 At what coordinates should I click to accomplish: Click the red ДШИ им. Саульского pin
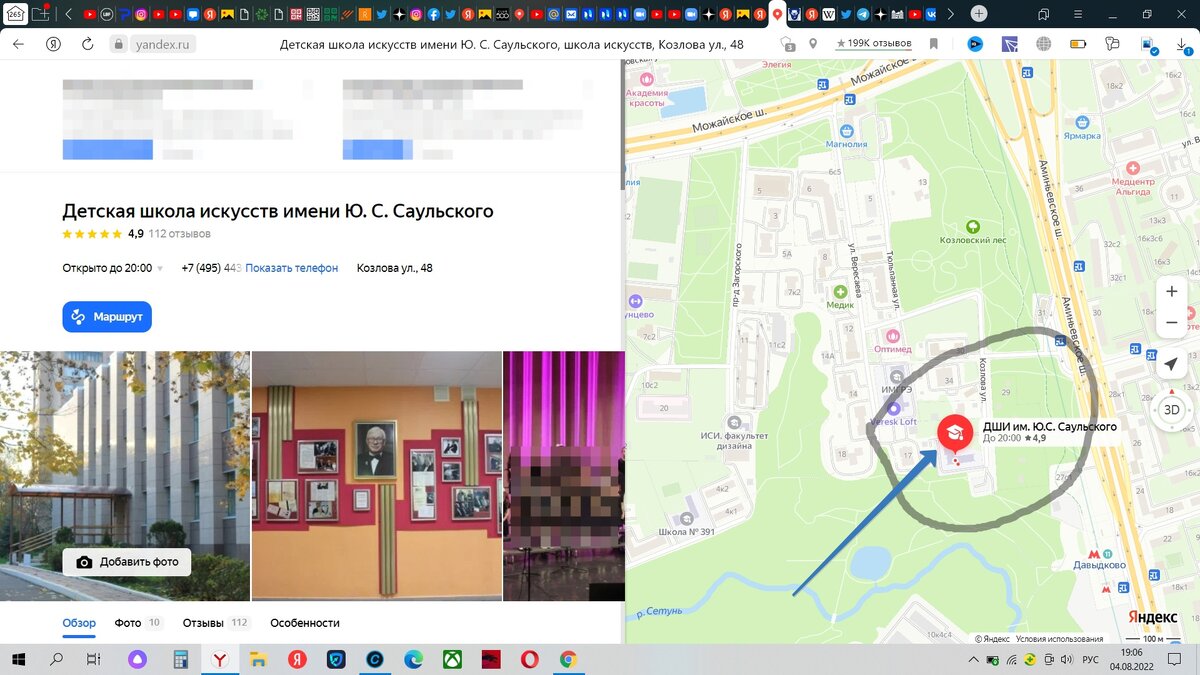[955, 432]
